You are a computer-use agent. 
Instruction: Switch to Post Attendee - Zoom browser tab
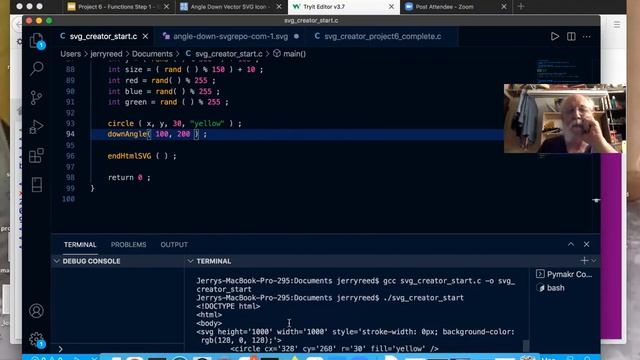[x=455, y=7]
